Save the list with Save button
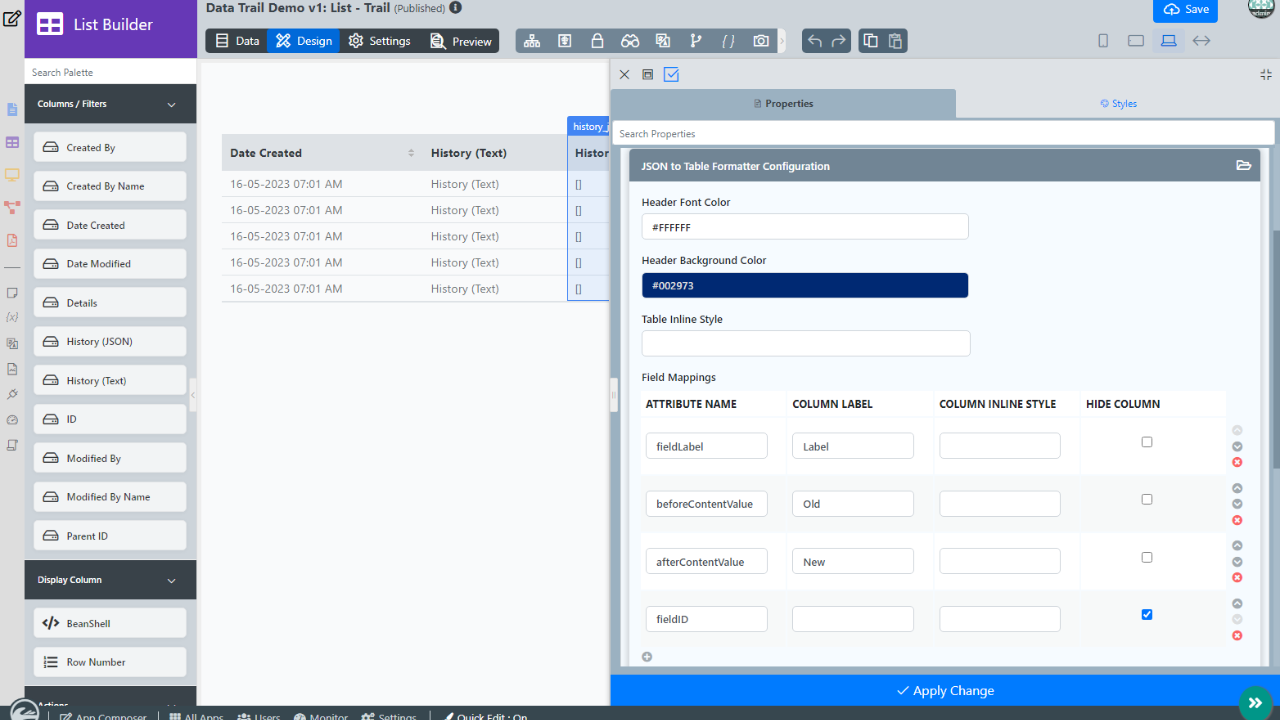The image size is (1280, 720). click(x=1185, y=9)
